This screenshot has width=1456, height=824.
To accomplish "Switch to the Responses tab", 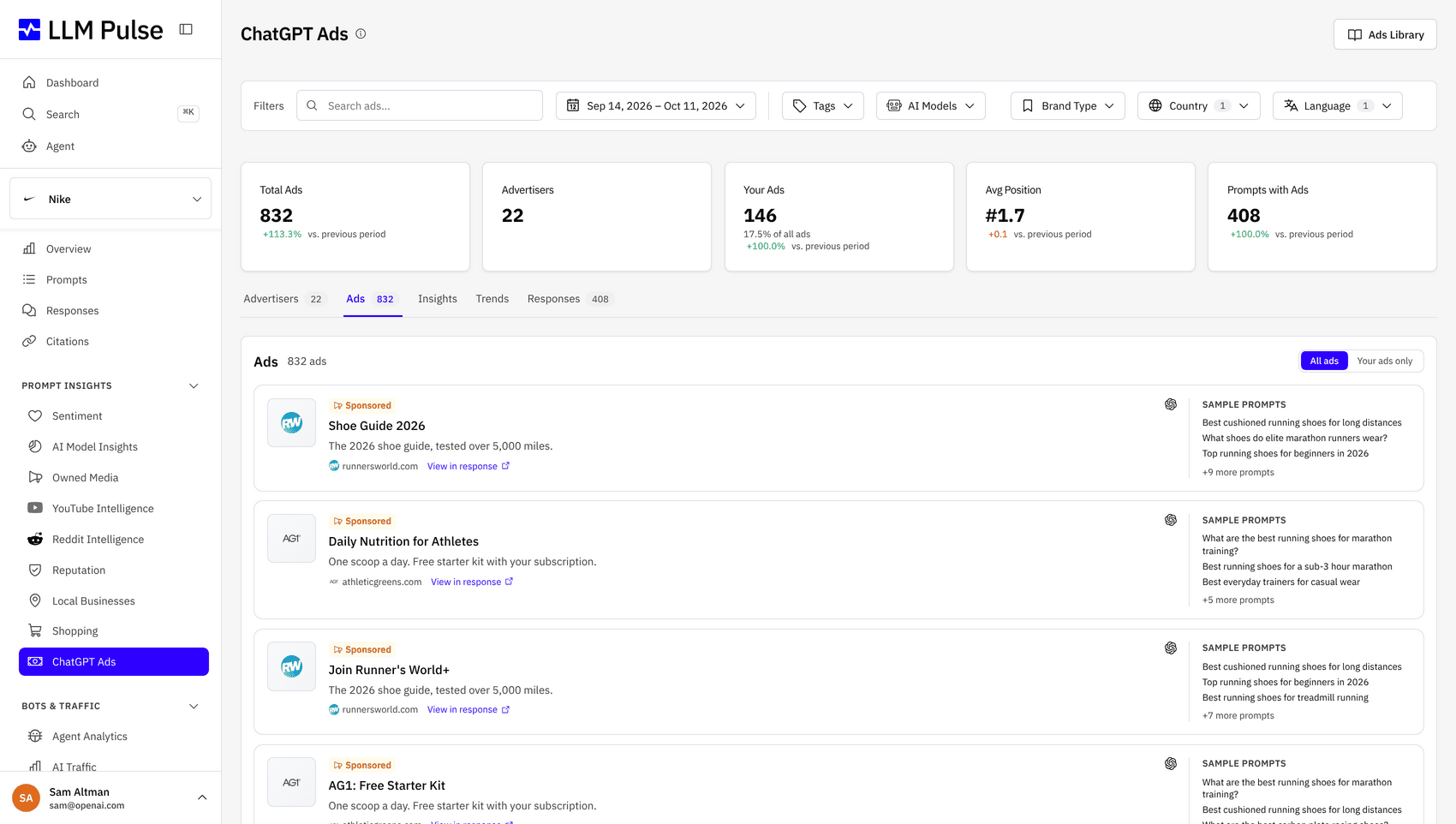I will (x=569, y=299).
